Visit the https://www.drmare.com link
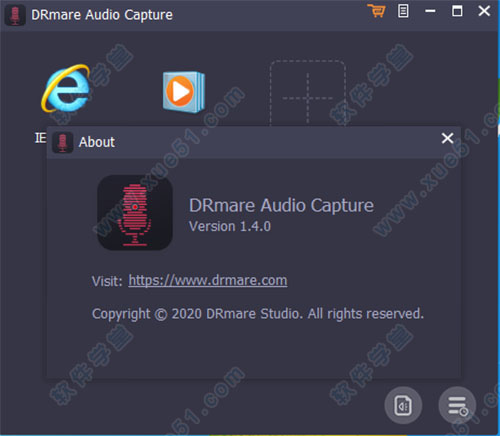This screenshot has width=500, height=436. (208, 281)
